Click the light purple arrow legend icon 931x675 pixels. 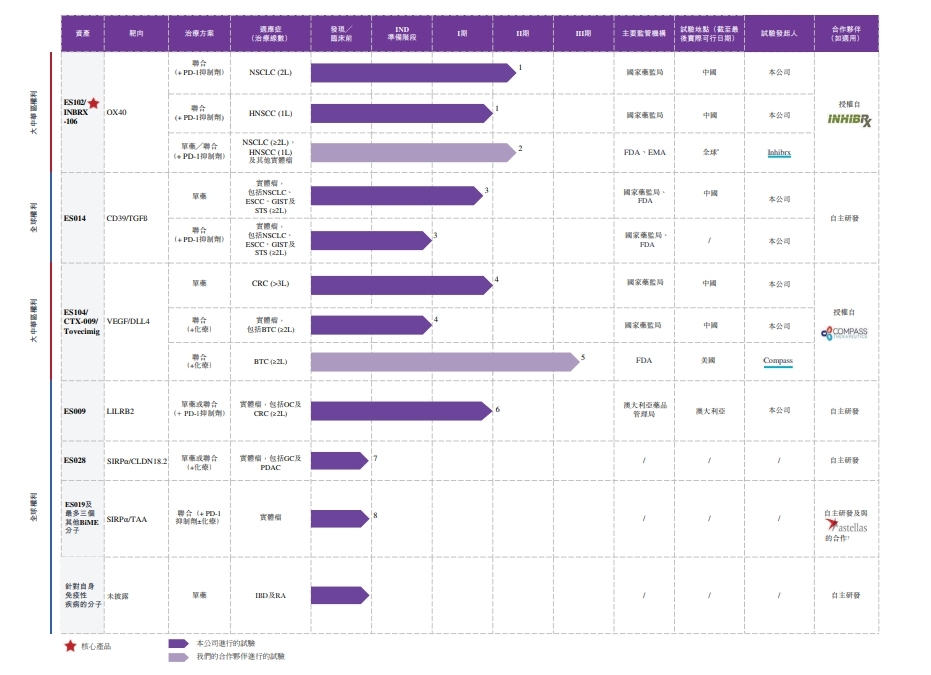(178, 657)
